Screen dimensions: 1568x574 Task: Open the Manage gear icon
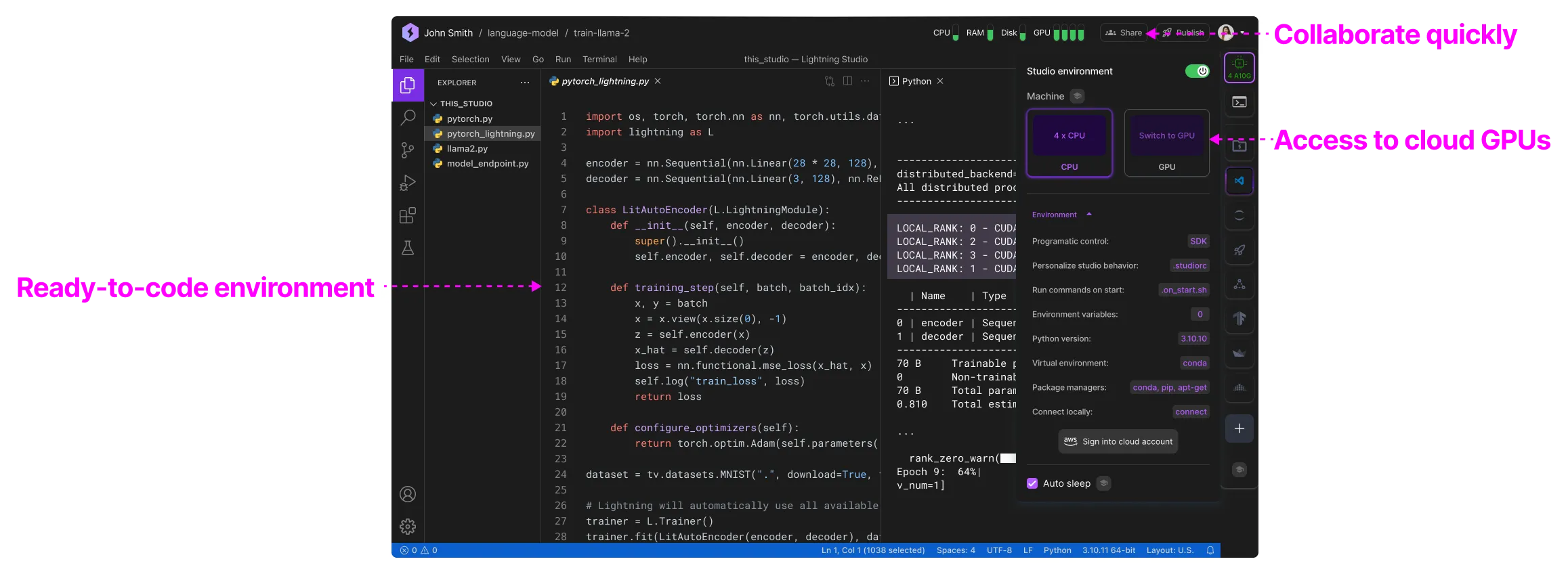point(408,527)
